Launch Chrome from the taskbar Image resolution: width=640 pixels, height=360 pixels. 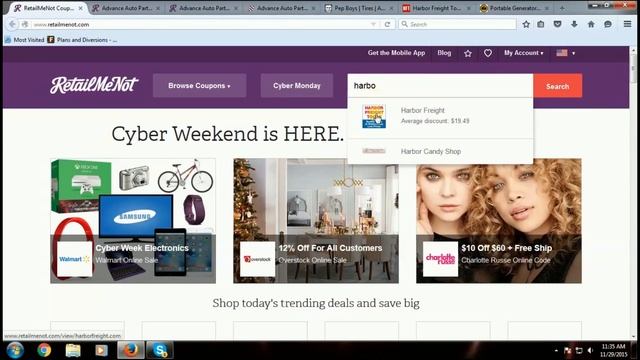coord(44,350)
